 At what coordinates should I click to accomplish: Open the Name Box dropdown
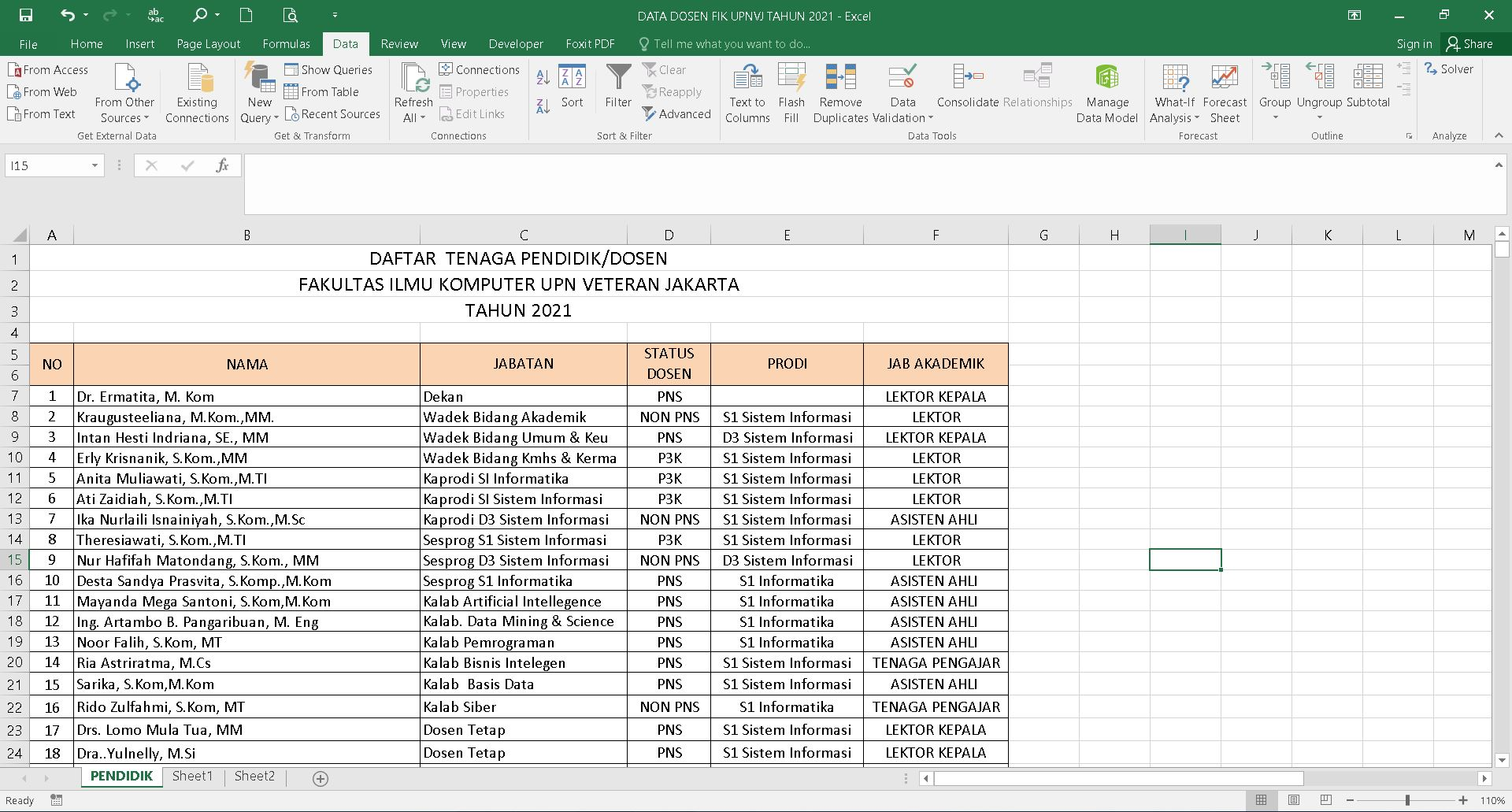tap(94, 165)
